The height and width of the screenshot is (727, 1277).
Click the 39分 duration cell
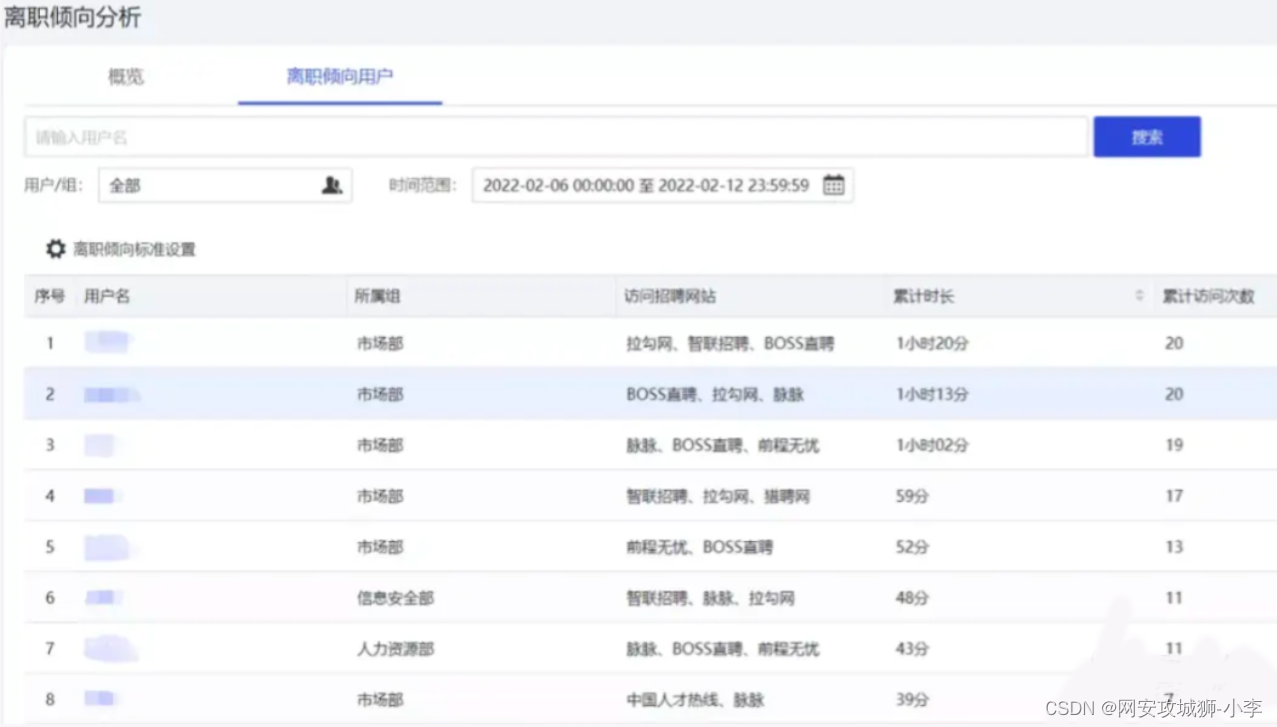[912, 700]
